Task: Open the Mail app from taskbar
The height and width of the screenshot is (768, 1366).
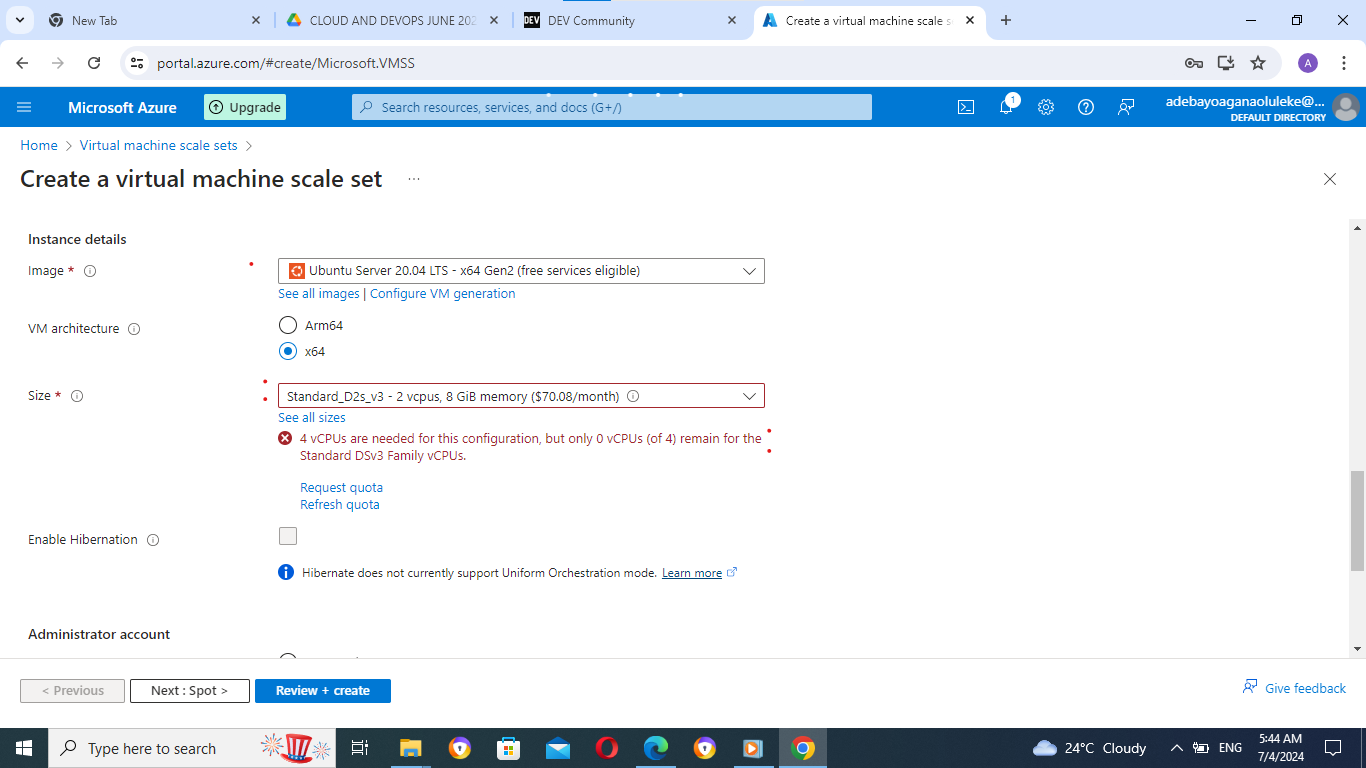Action: (558, 748)
